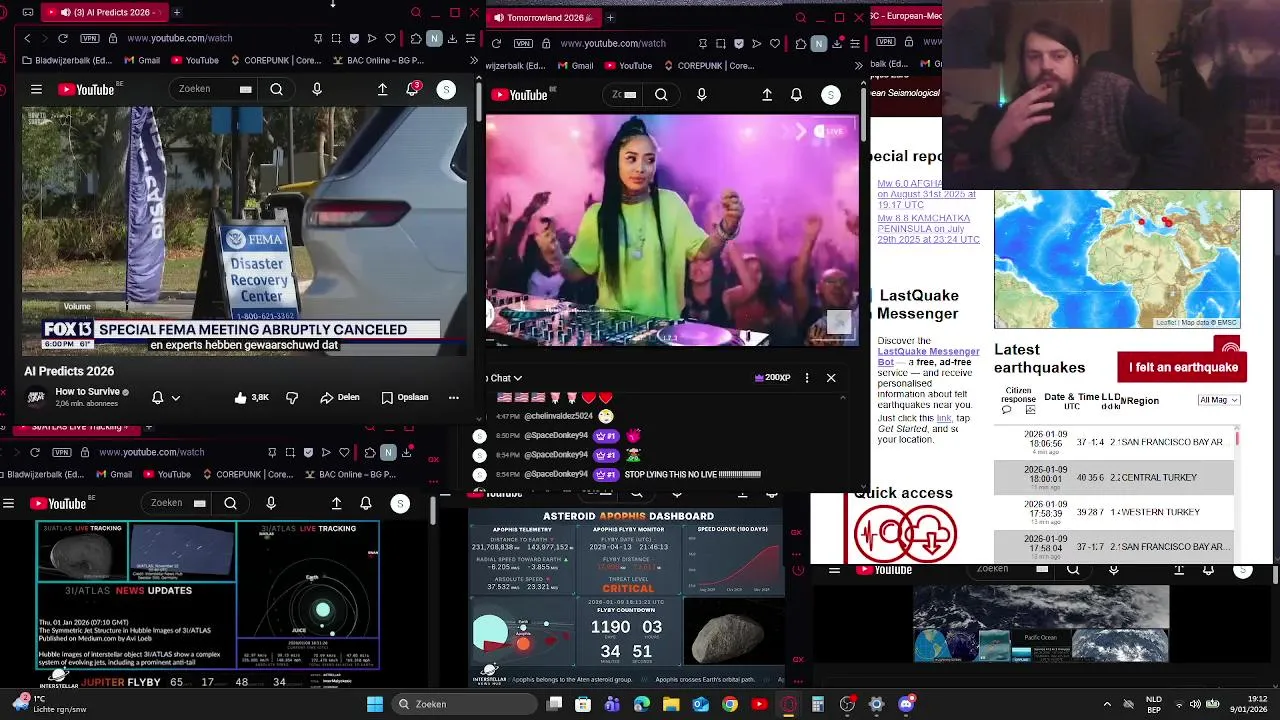
Task: Open YouTube guide menu in 3I/ATLAS window
Action: click(8, 503)
